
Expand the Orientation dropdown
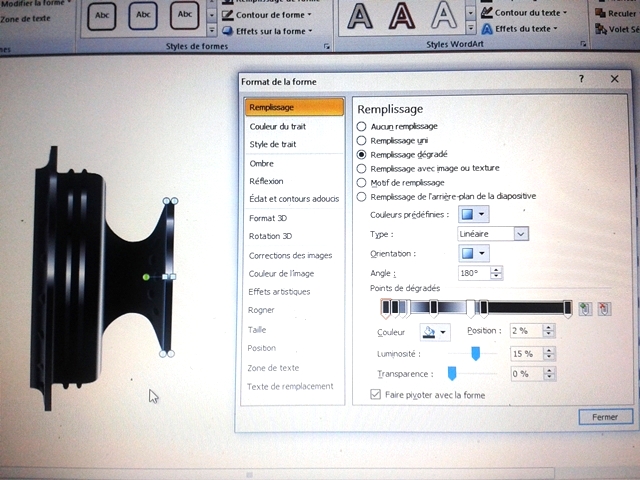pos(473,253)
